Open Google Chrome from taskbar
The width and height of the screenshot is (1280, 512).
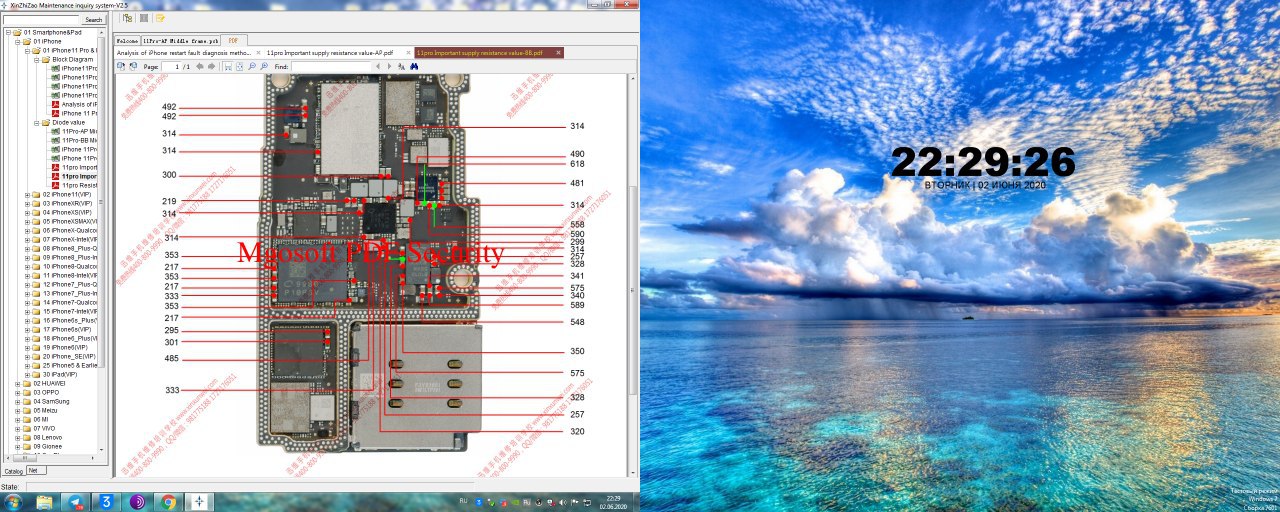click(x=168, y=502)
